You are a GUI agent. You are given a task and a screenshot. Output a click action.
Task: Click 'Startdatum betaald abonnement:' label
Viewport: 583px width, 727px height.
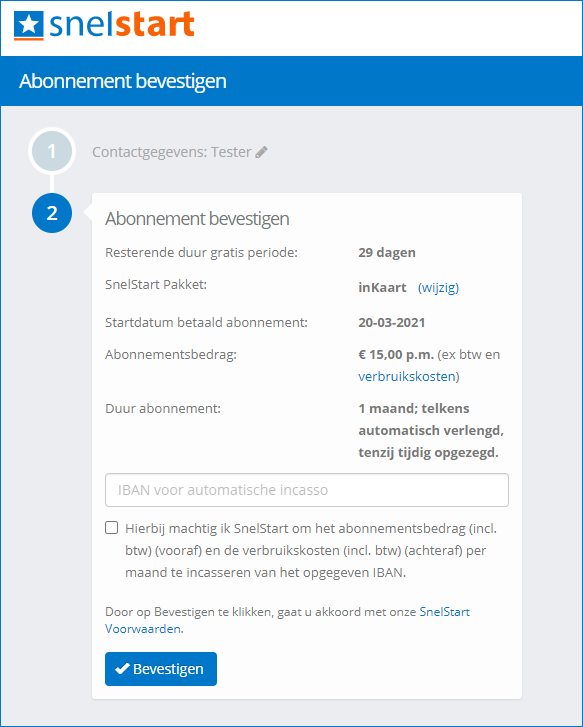tap(206, 323)
